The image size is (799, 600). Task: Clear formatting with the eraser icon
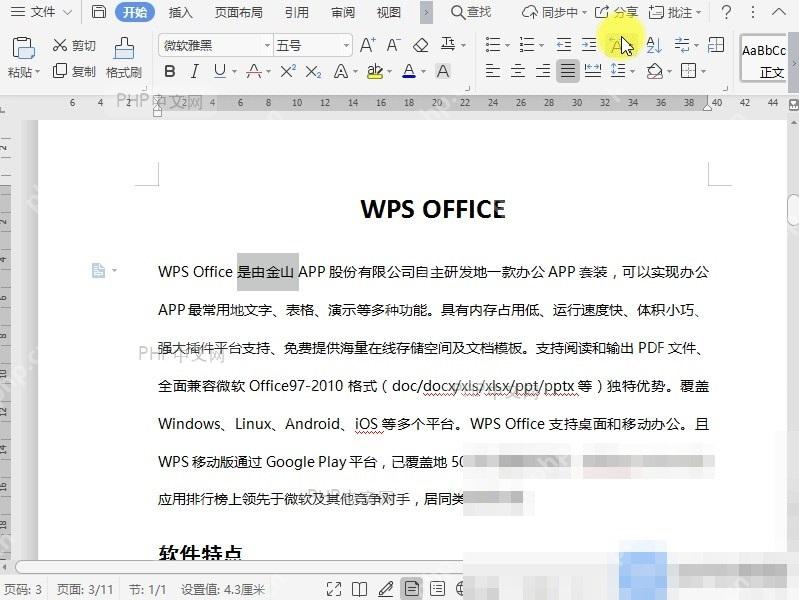coord(420,45)
